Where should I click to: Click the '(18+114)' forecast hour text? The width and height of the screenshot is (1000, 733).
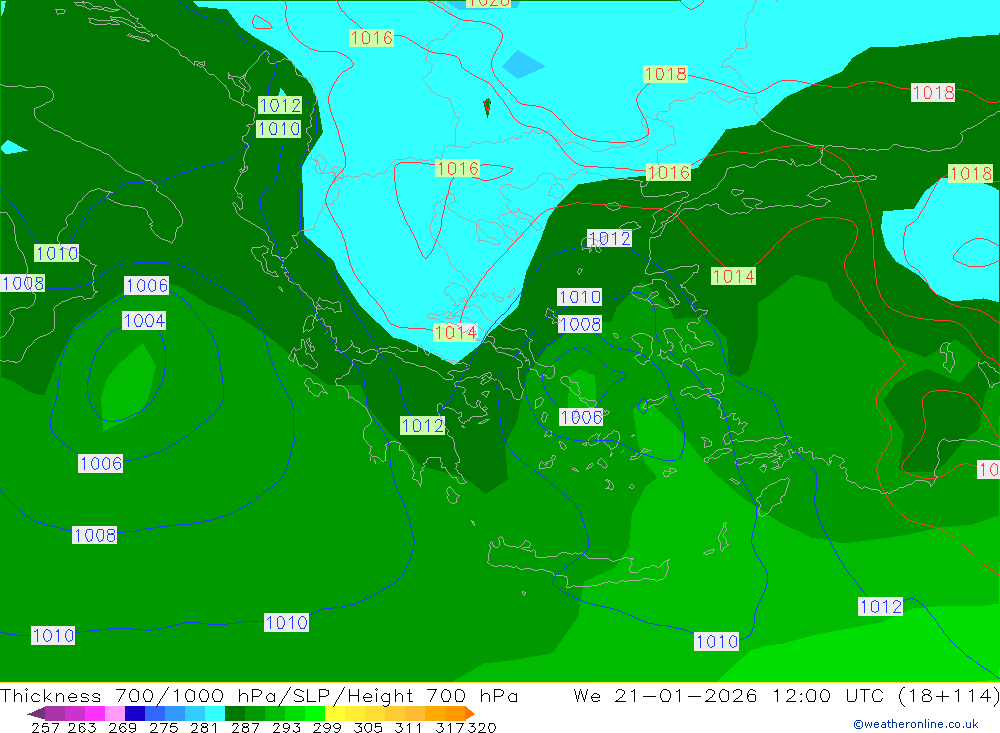click(x=948, y=695)
